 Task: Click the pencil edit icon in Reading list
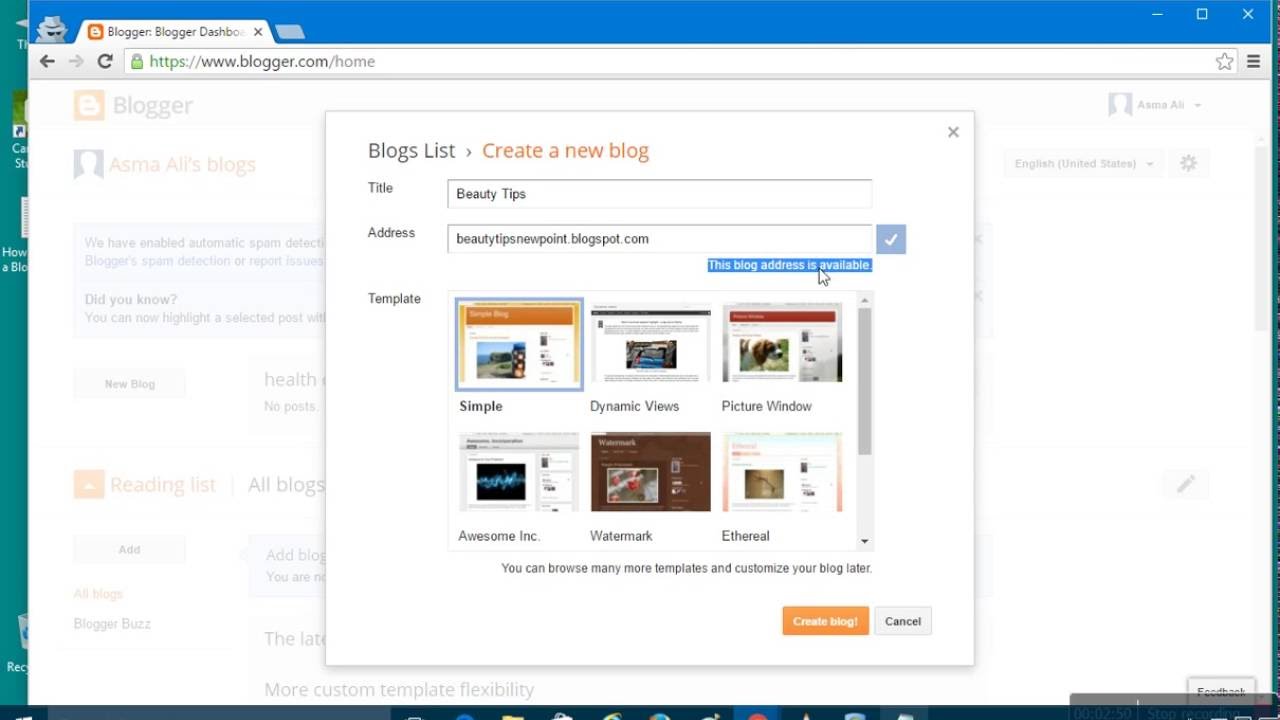1186,484
